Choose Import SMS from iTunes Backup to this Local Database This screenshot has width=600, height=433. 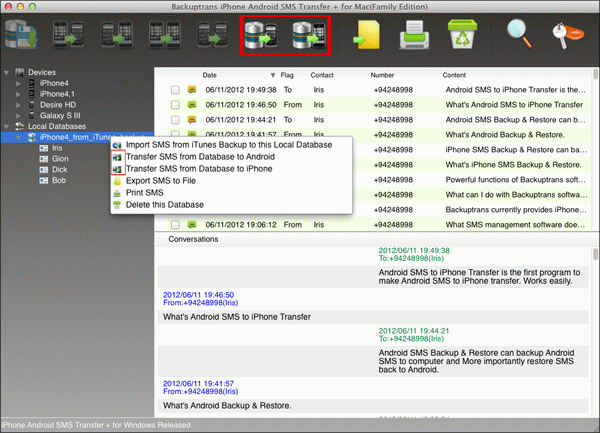pos(229,145)
